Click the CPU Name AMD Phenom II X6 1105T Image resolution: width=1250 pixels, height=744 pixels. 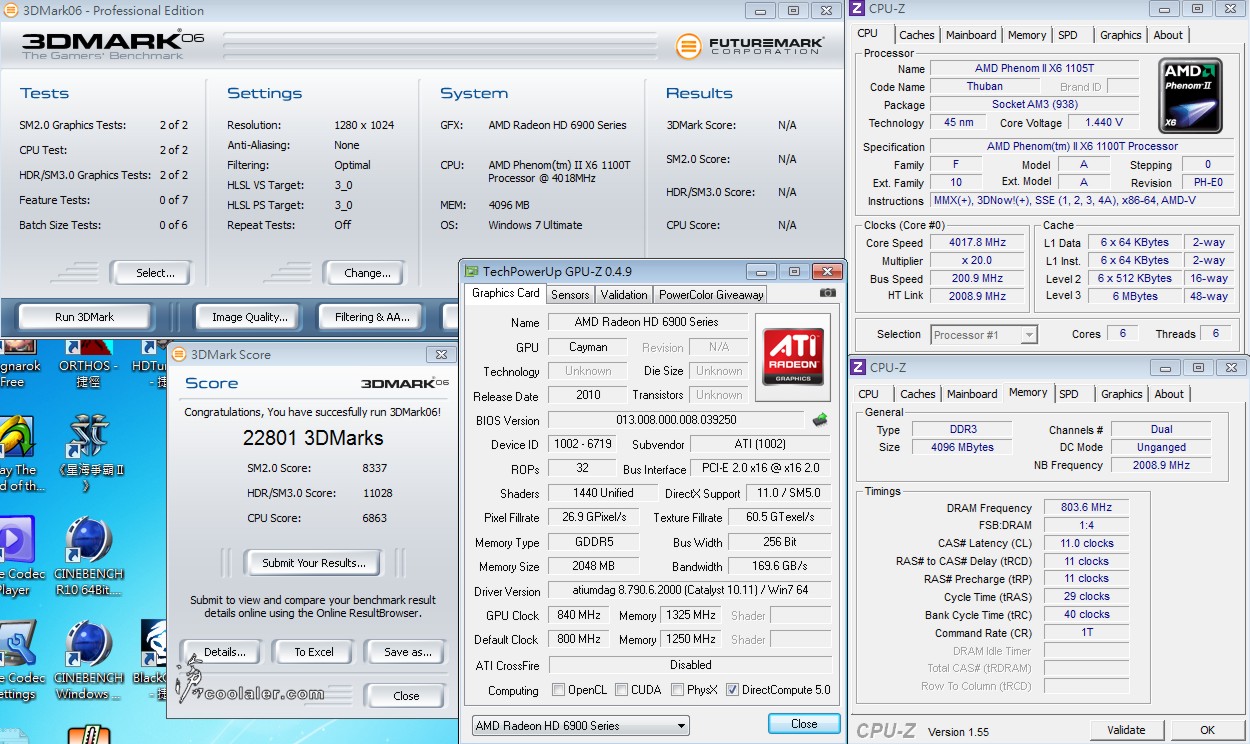point(1034,69)
